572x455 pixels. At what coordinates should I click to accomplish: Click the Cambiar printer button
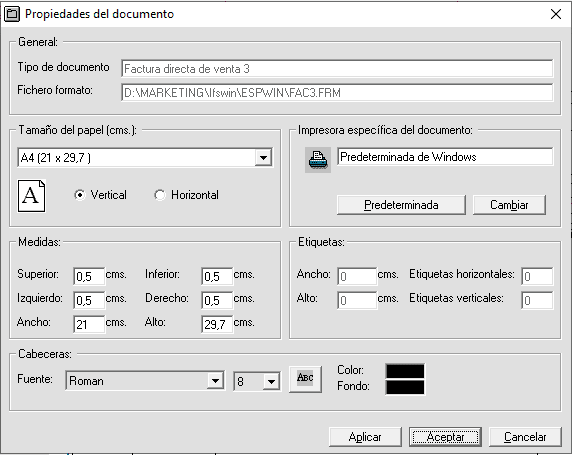click(509, 205)
